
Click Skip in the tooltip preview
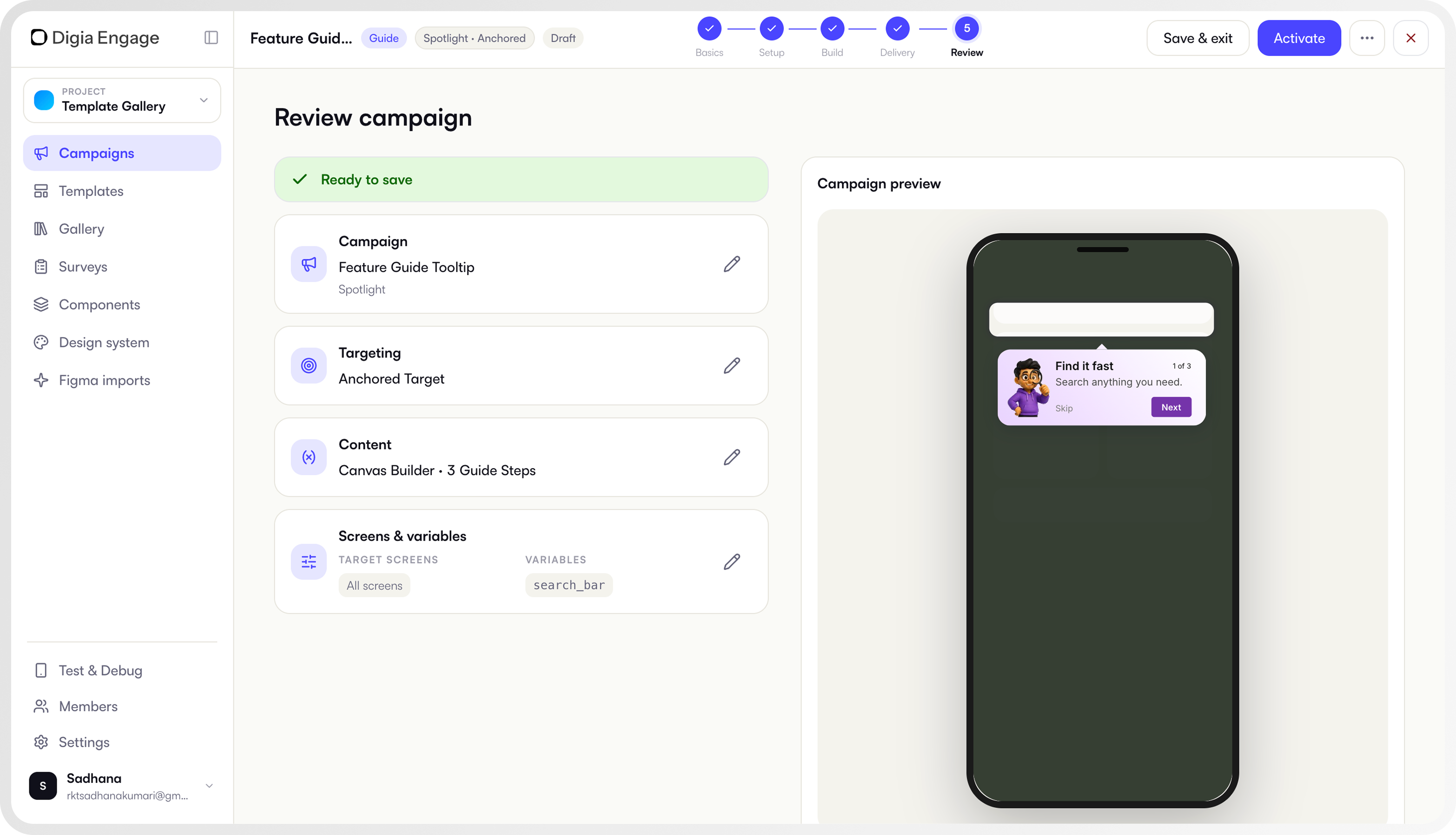tap(1064, 408)
